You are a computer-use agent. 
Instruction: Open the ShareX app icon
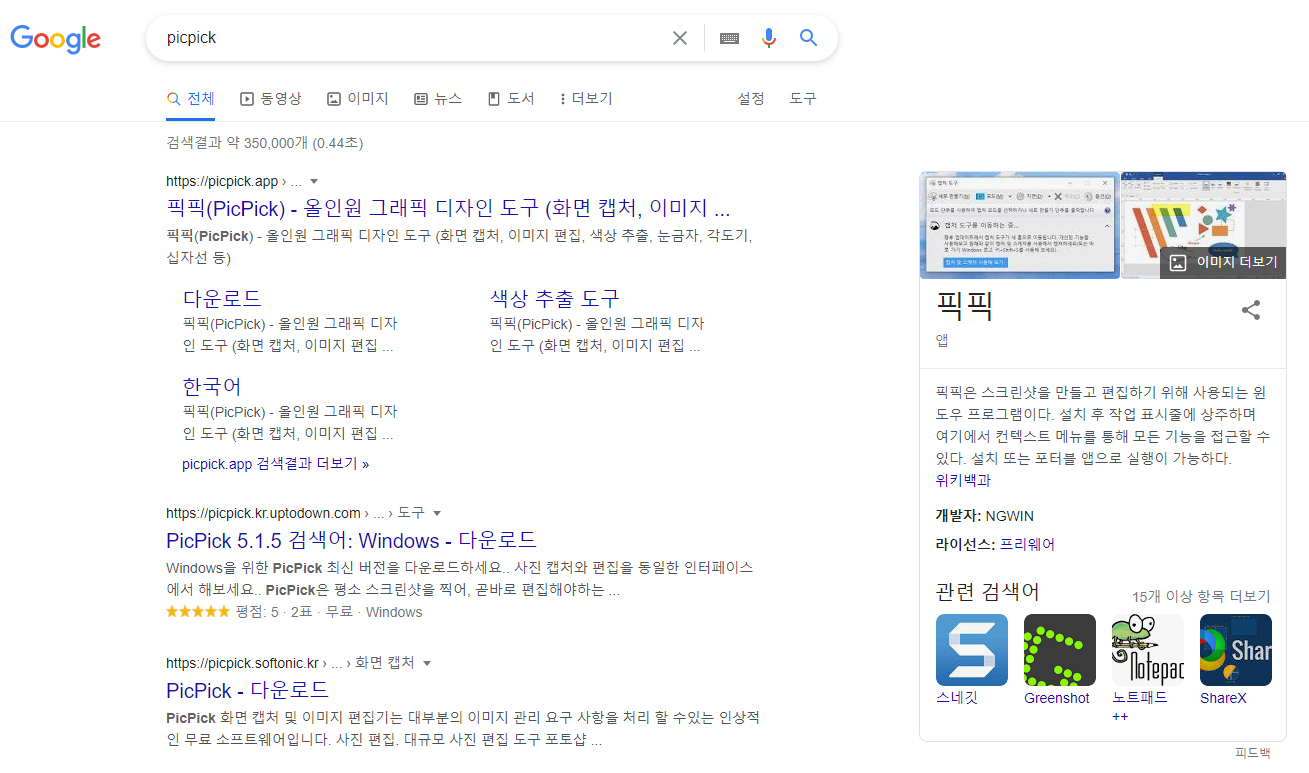(x=1236, y=650)
